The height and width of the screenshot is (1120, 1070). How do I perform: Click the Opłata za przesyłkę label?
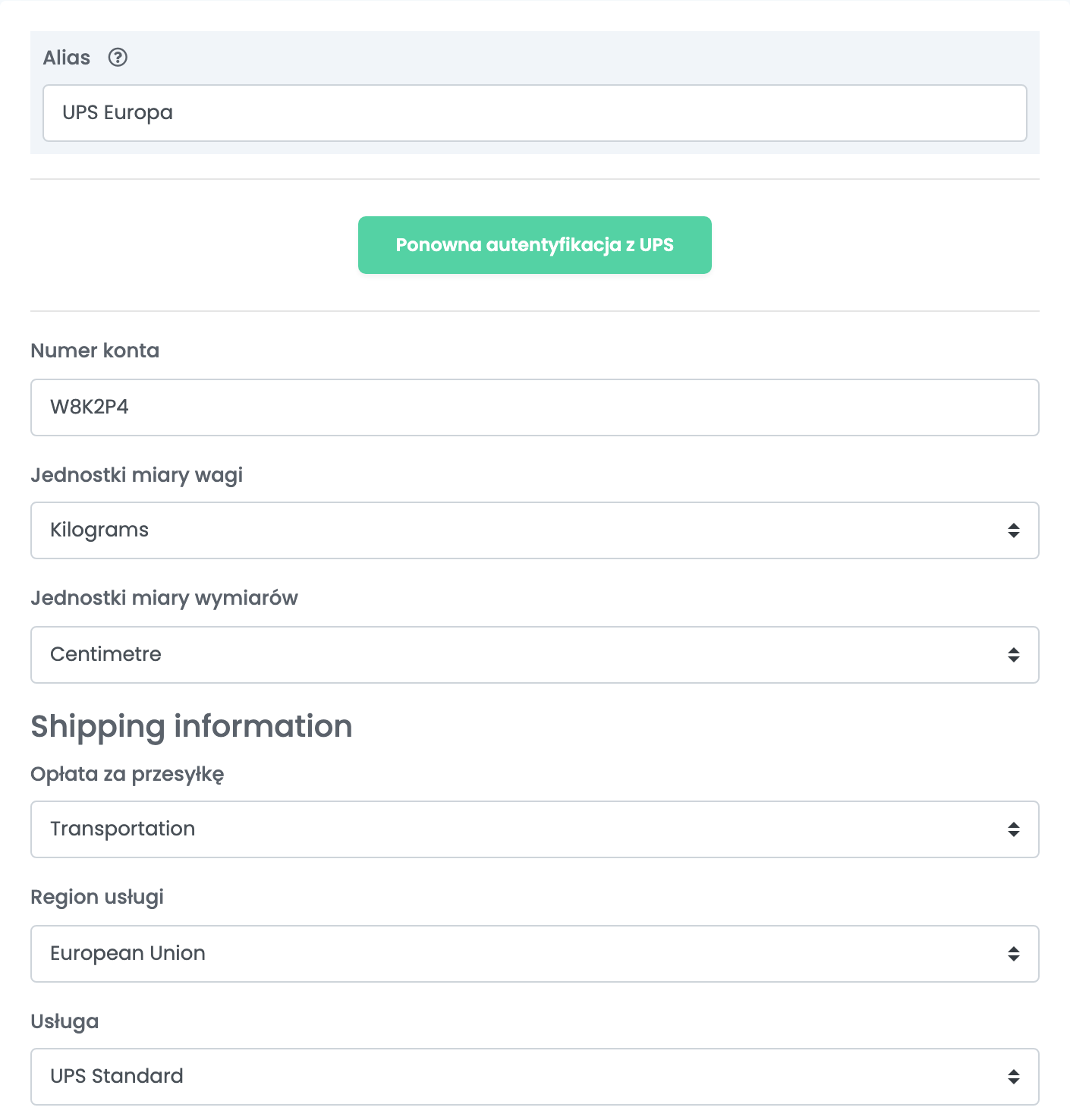coord(127,775)
